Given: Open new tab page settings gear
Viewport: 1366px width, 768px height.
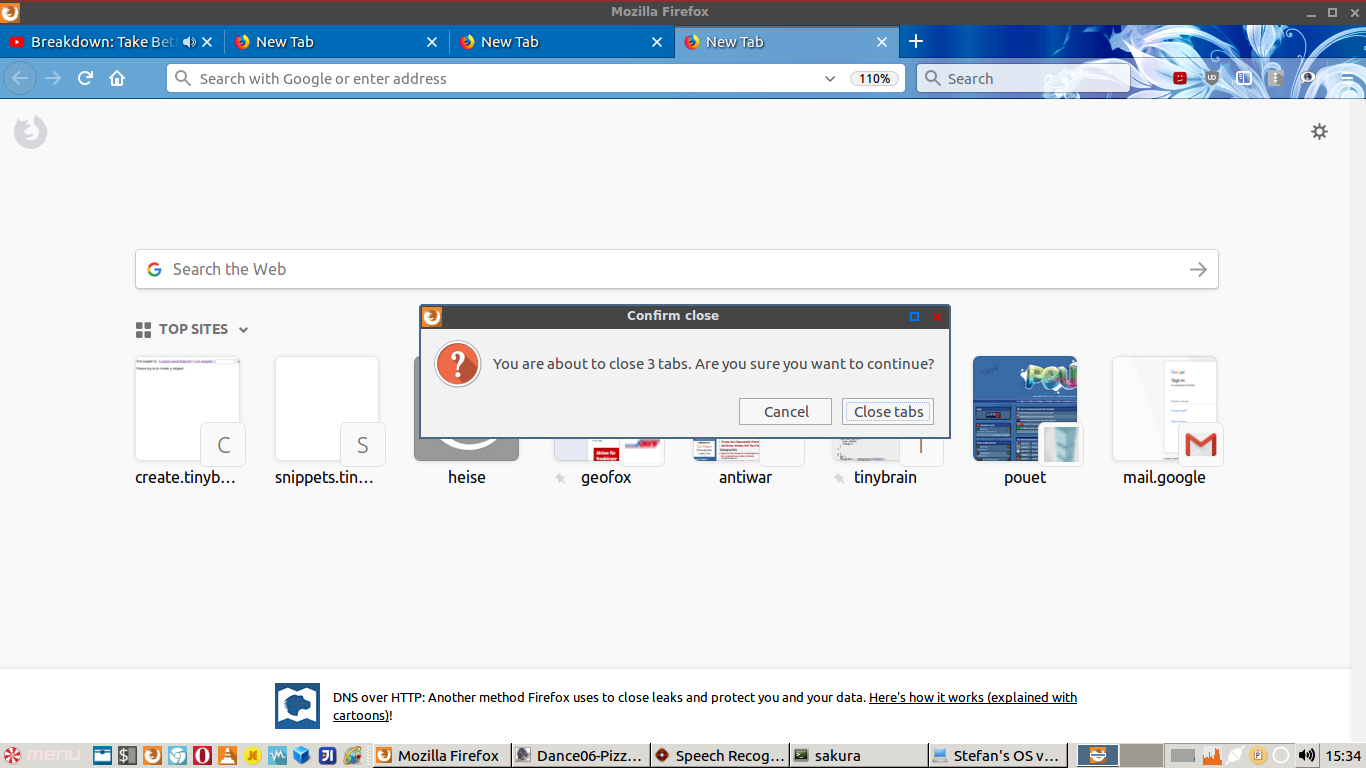Looking at the screenshot, I should [1319, 131].
